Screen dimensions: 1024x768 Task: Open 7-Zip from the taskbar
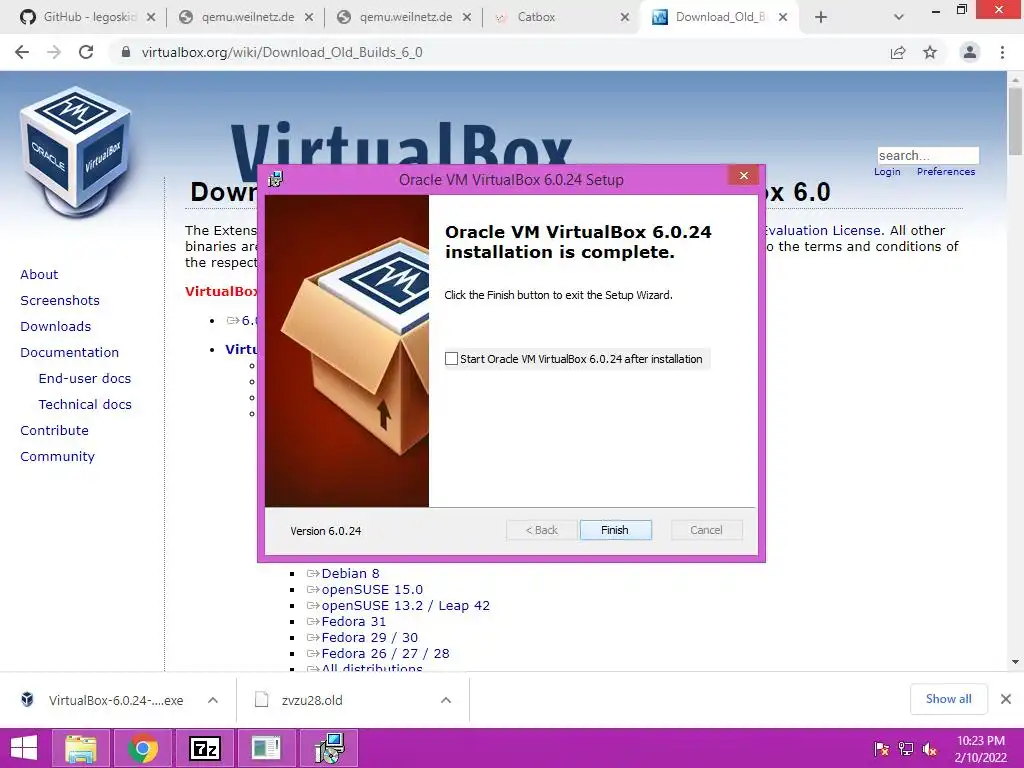204,748
